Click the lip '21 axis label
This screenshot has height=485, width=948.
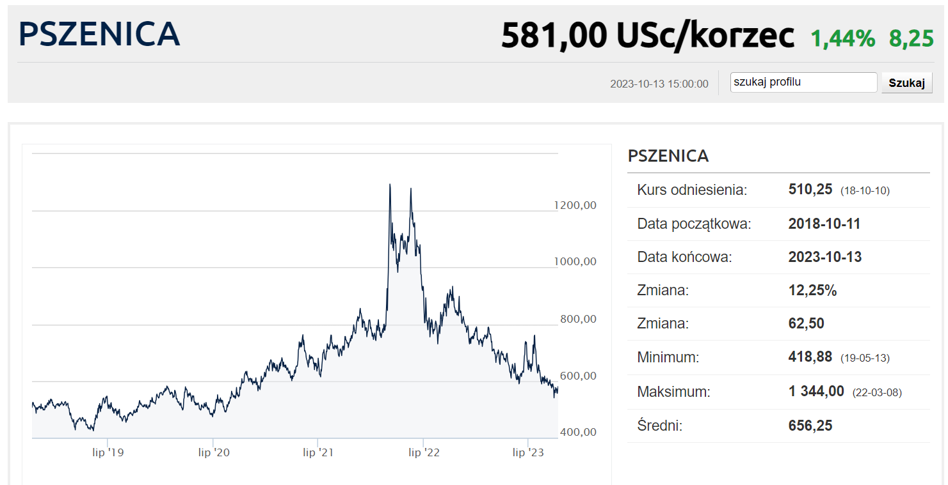[x=318, y=453]
